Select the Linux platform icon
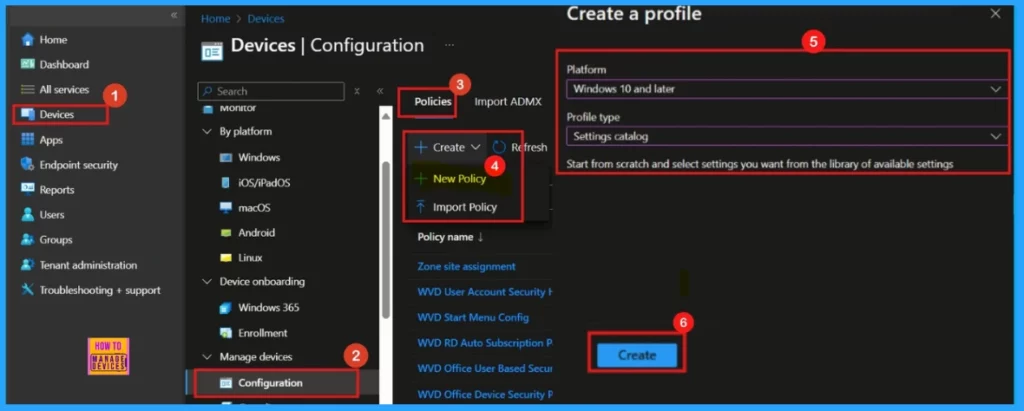Screen dimensions: 1024x411 click(x=226, y=258)
